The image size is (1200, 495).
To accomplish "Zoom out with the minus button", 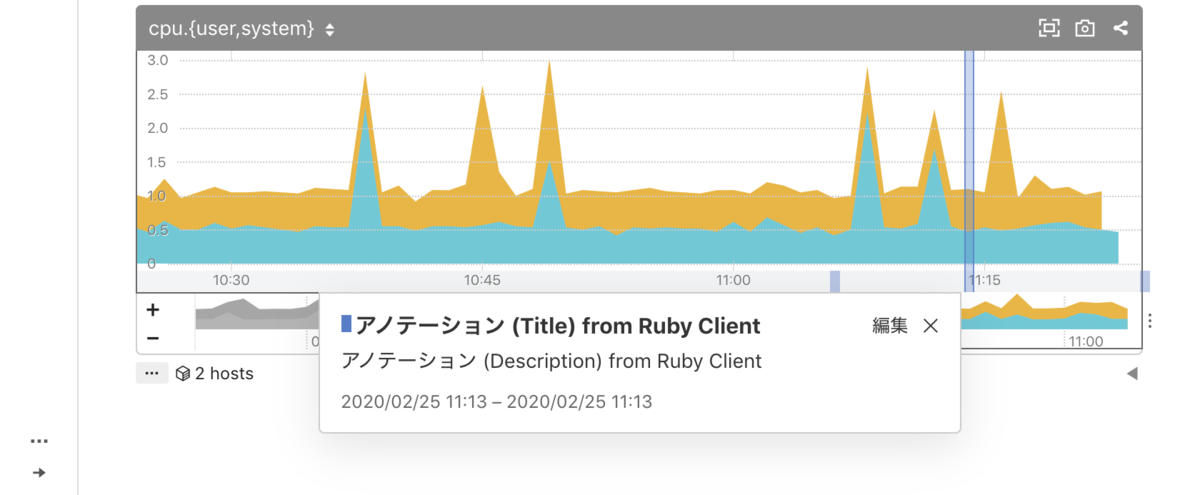I will [x=153, y=338].
